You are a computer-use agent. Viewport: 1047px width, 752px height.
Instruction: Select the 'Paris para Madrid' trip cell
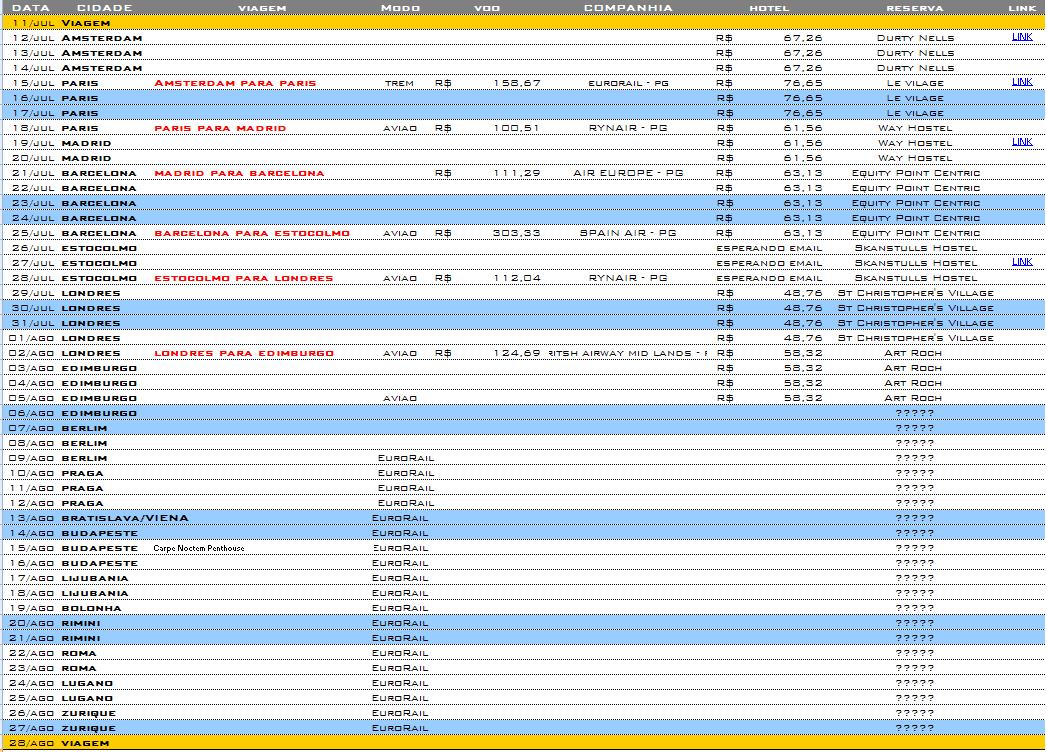(220, 128)
